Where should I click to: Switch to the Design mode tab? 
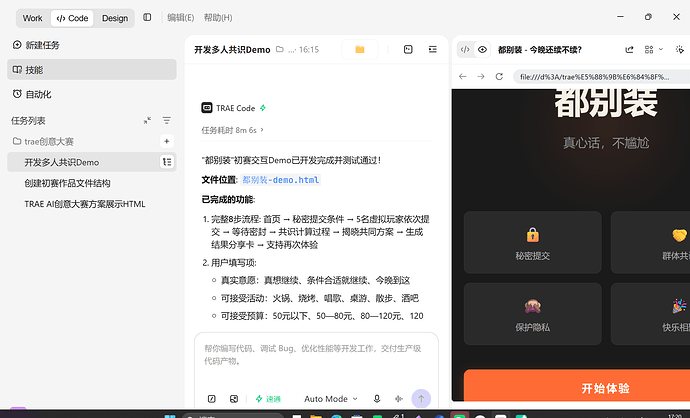(x=115, y=18)
